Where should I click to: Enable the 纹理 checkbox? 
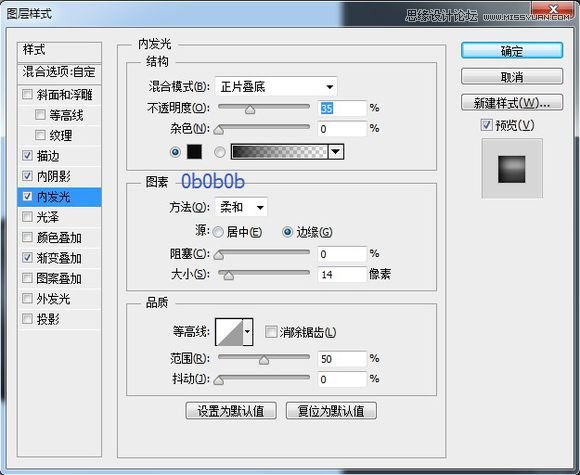click(x=40, y=135)
